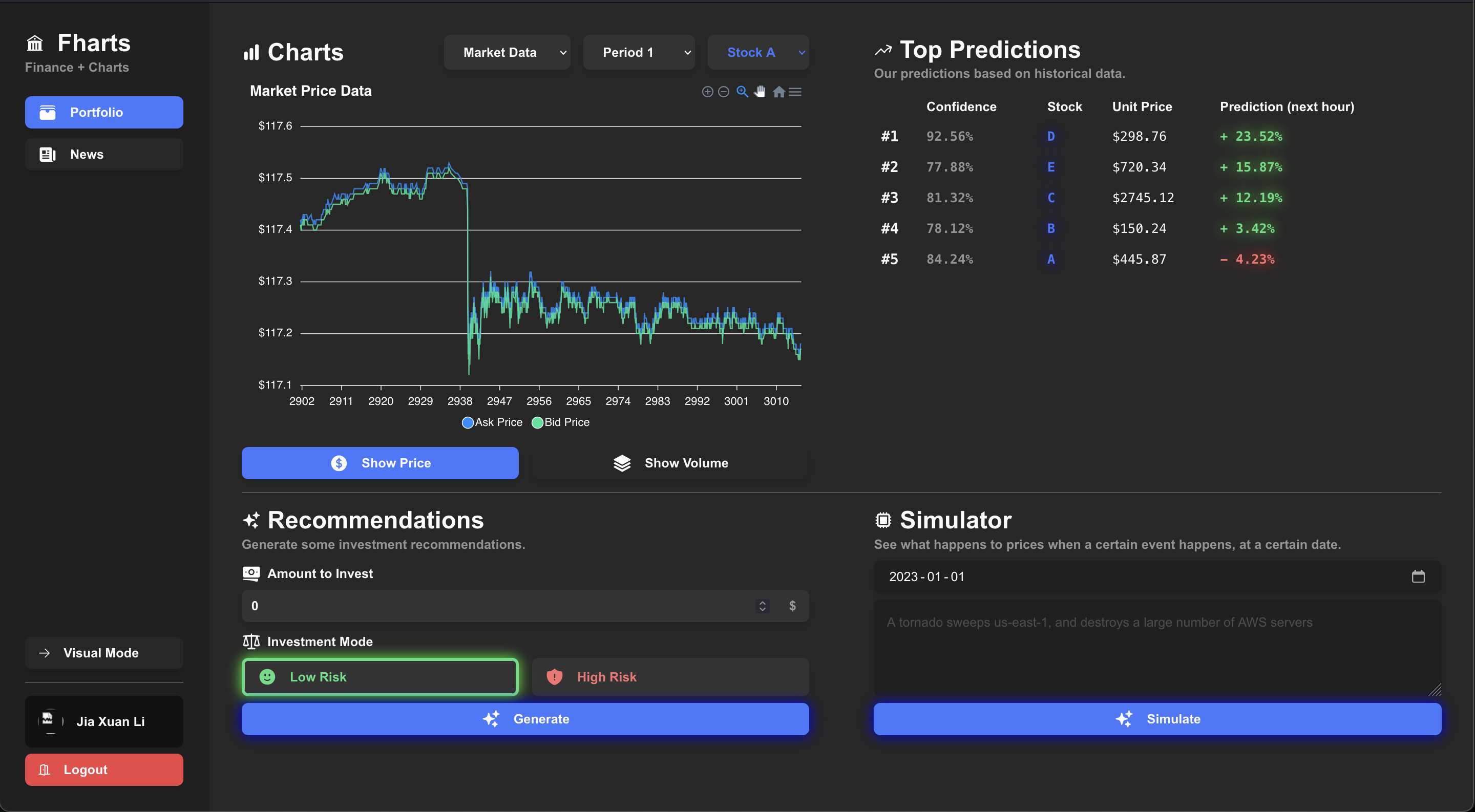Open the chart hamburger menu icon
Screen dimensions: 1475x812
tap(795, 92)
